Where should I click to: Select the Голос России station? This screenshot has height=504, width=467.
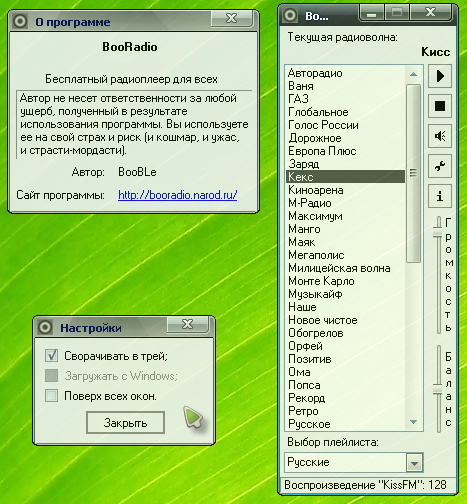[345, 125]
